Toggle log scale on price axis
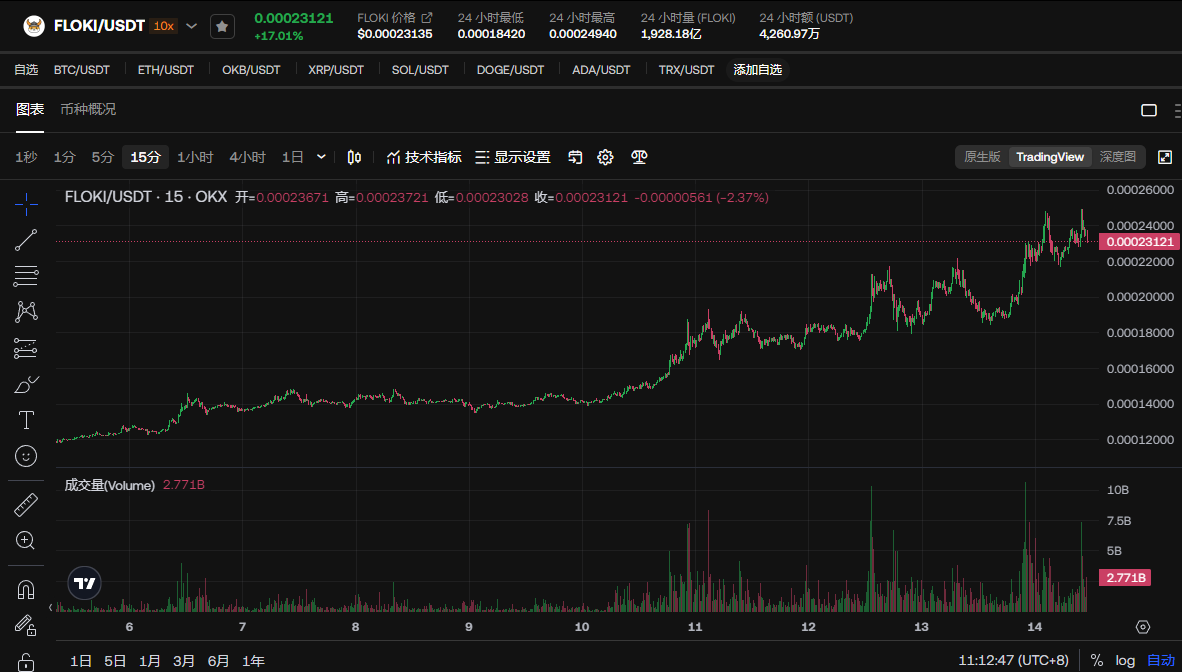Screen dimensions: 1182x672 [1125, 660]
